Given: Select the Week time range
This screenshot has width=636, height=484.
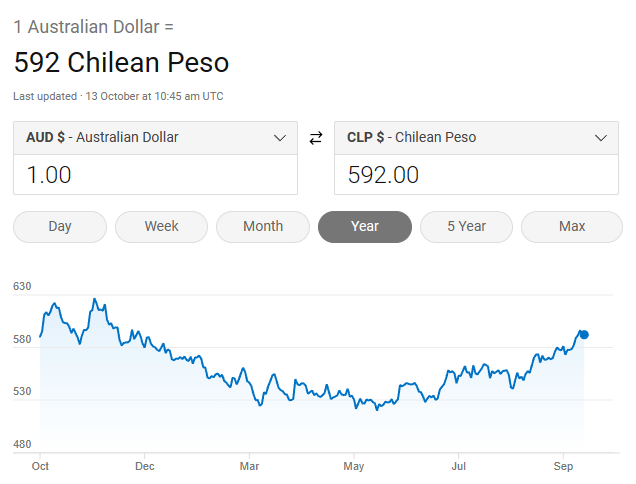Looking at the screenshot, I should point(161,226).
